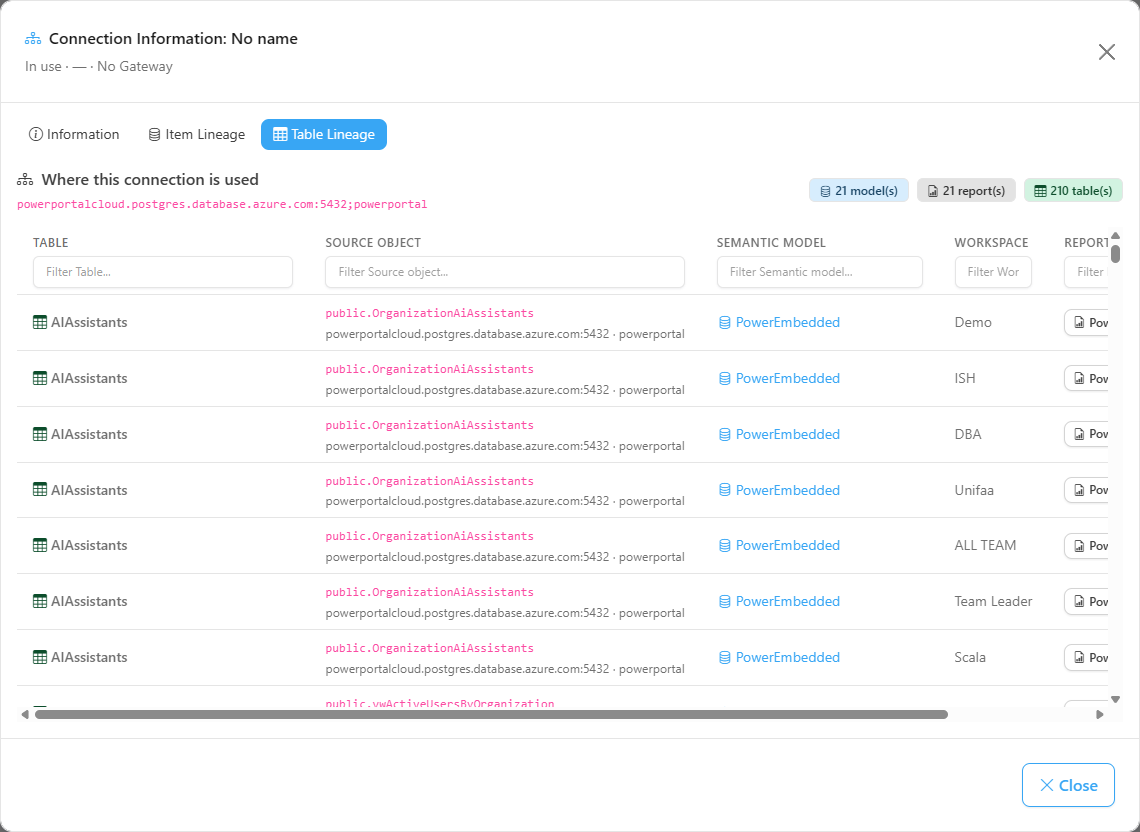The image size is (1140, 832).
Task: Open report button in Unifaa row
Action: (1086, 490)
